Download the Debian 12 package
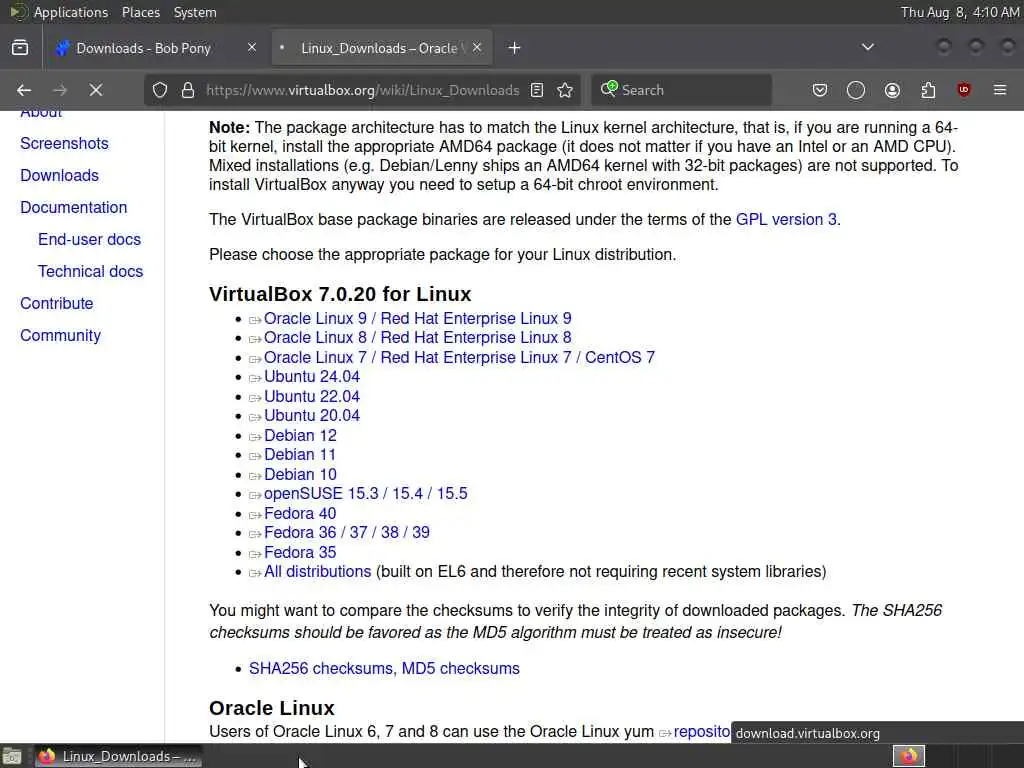The height and width of the screenshot is (768, 1024). [300, 436]
